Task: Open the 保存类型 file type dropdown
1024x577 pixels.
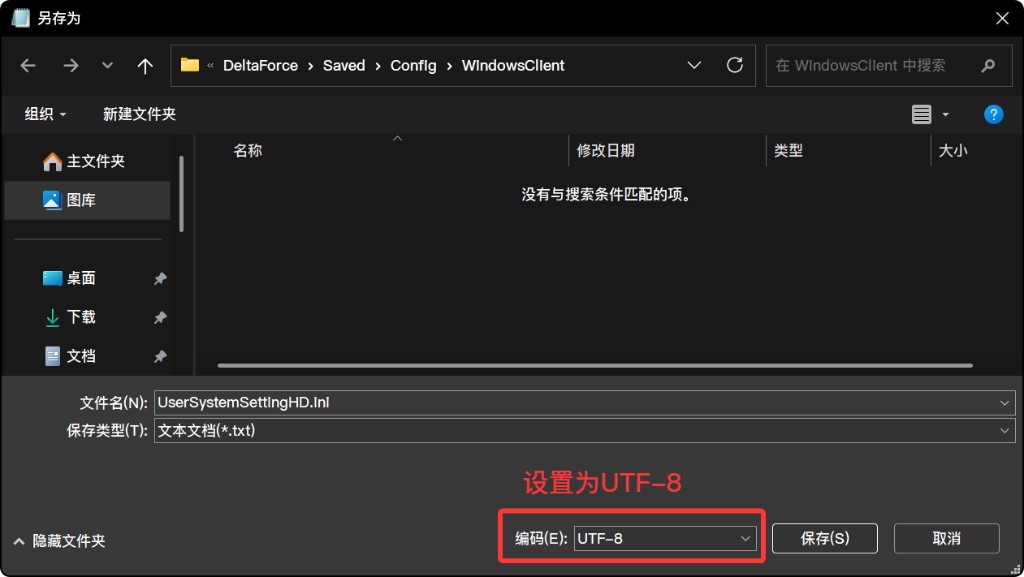Action: [1003, 431]
